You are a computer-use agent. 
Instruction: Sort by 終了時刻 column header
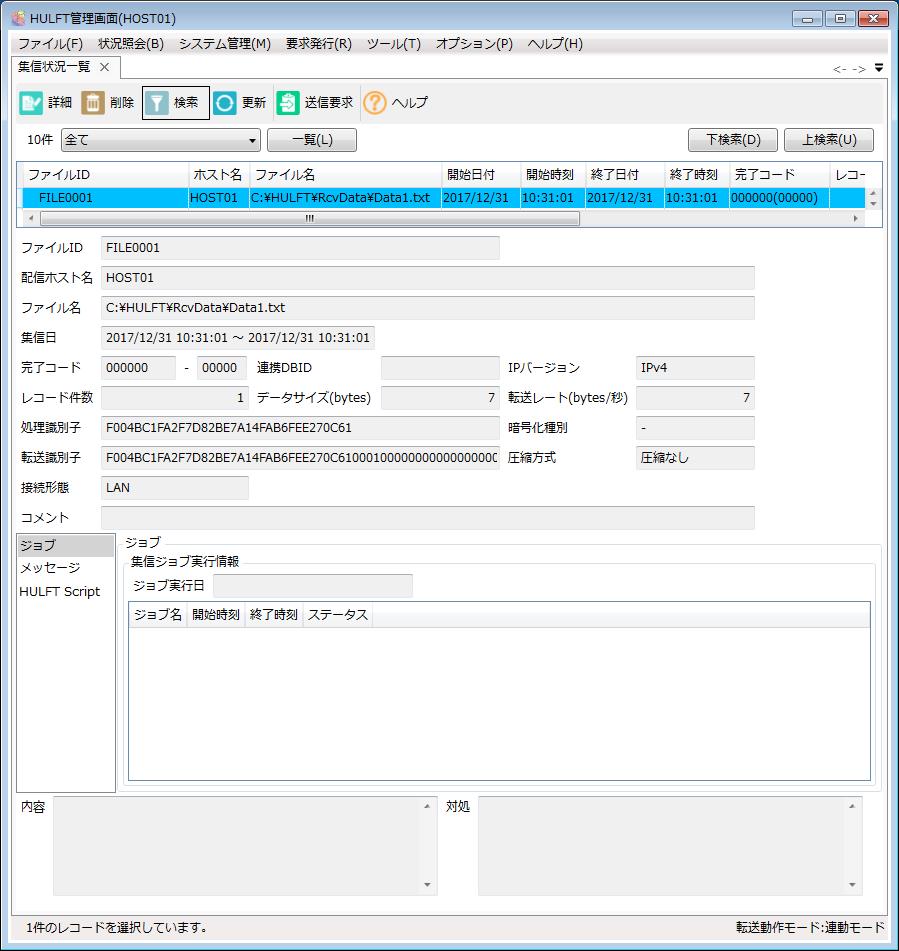[x=697, y=175]
